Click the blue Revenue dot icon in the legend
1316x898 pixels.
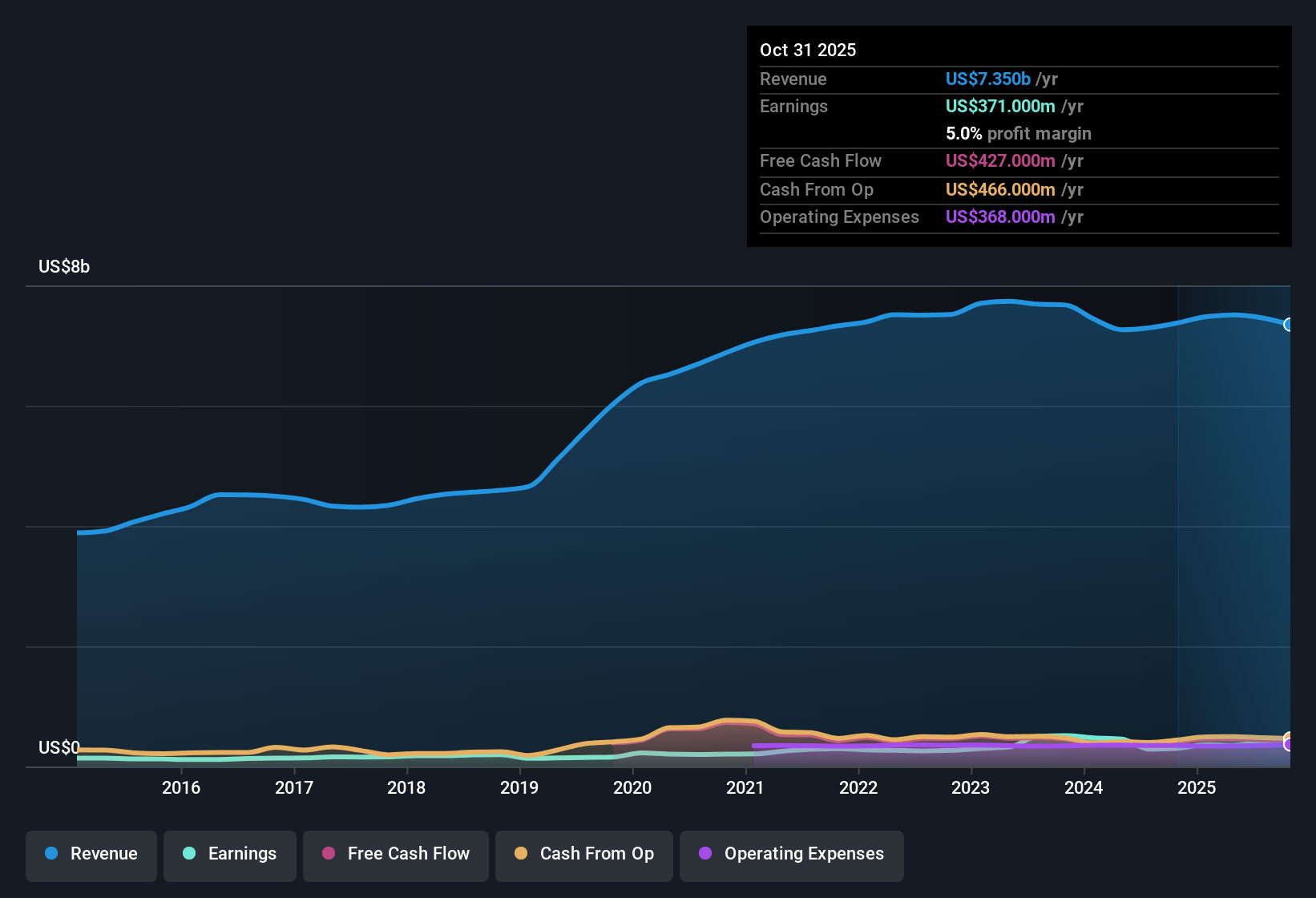tap(50, 854)
